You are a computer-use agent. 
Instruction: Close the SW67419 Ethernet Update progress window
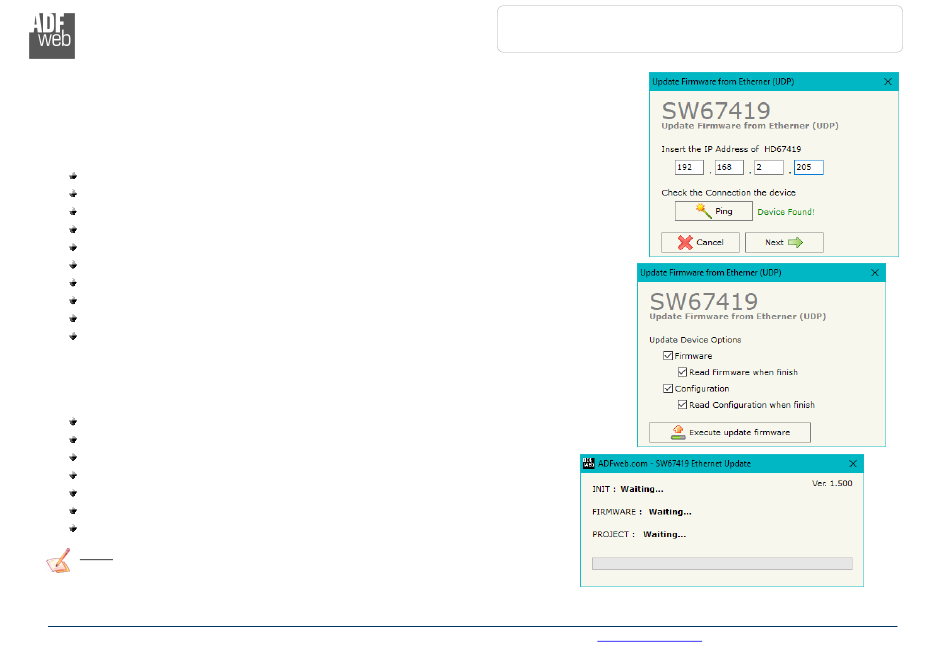click(853, 463)
